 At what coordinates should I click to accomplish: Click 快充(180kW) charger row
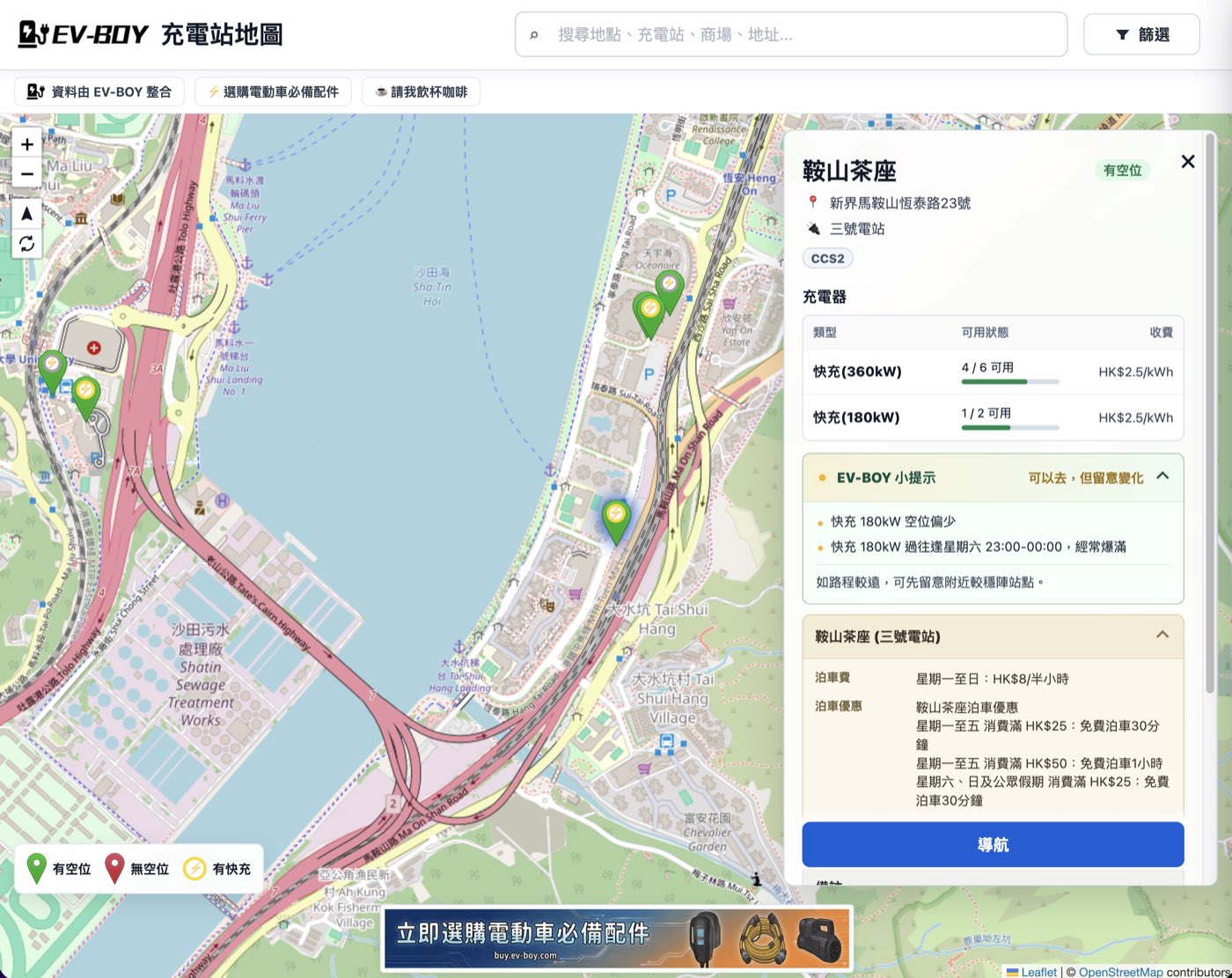tap(993, 417)
